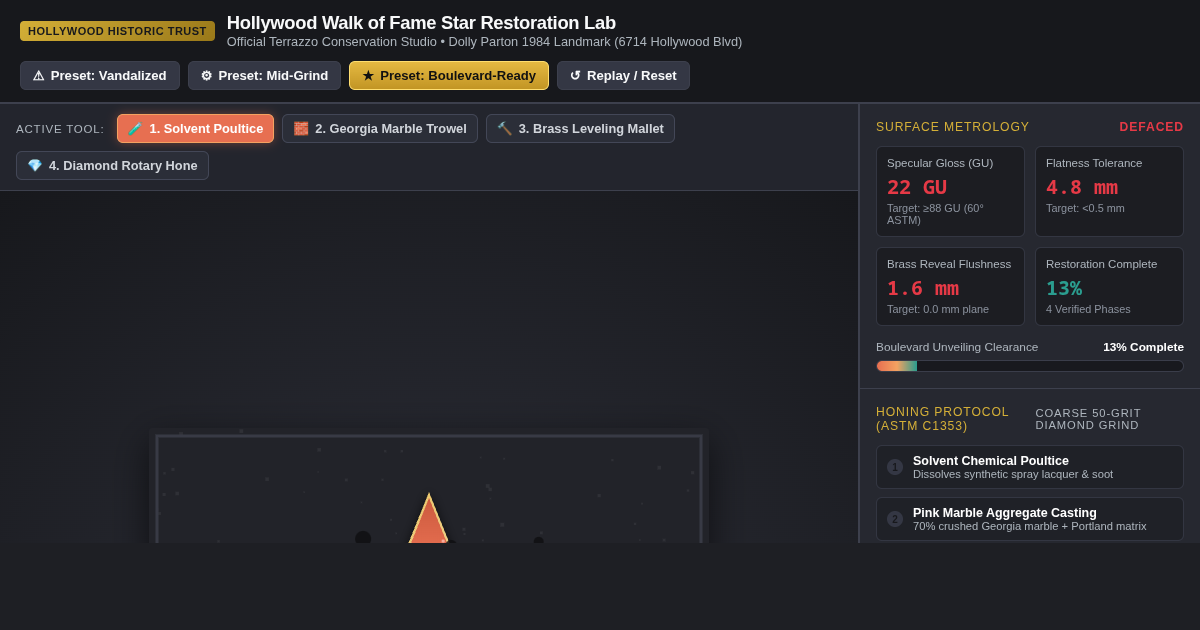Click the Star Restoration Lab title
The width and height of the screenshot is (1200, 630).
(421, 23)
